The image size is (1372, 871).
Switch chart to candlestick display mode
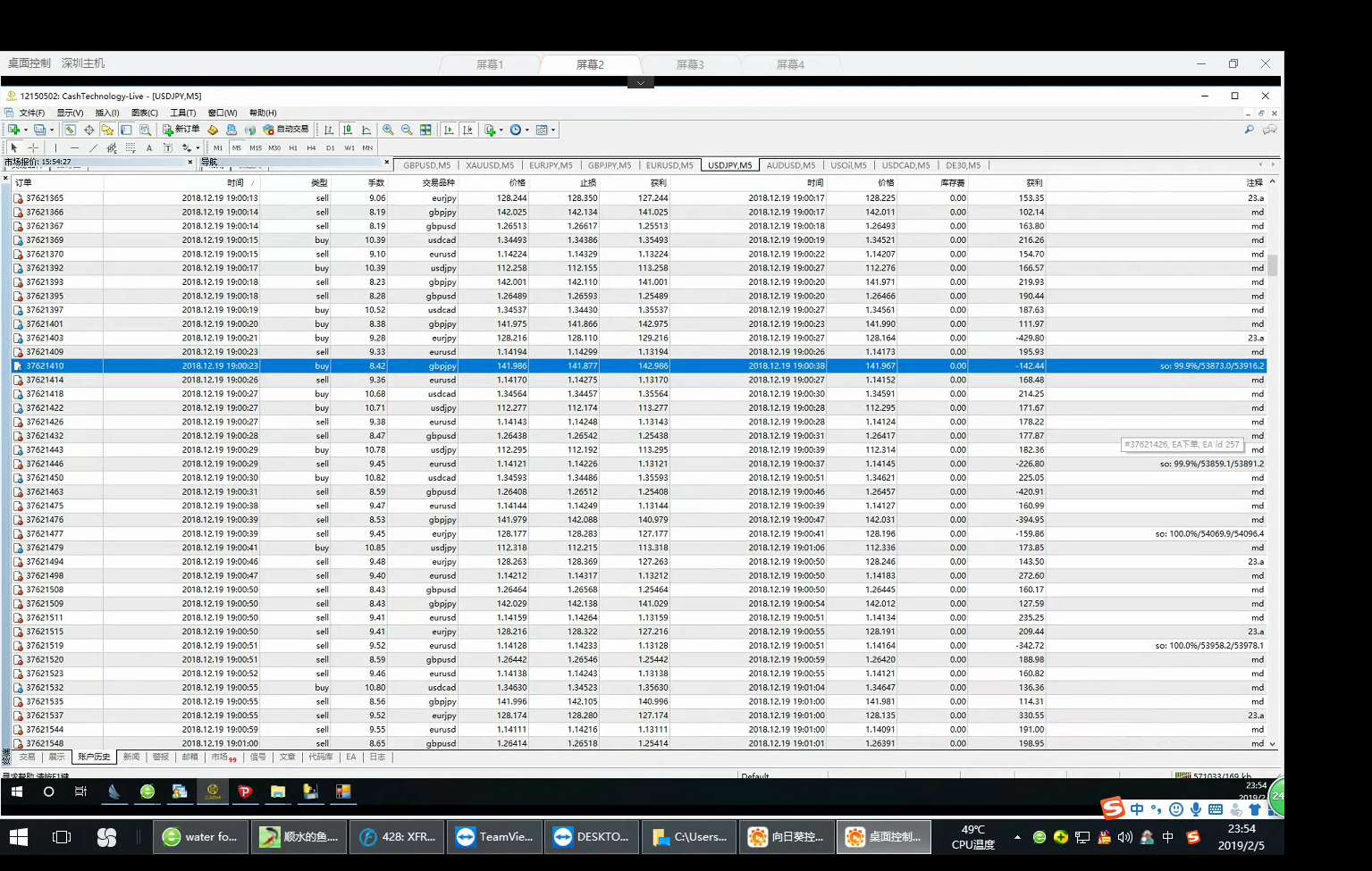(x=348, y=130)
